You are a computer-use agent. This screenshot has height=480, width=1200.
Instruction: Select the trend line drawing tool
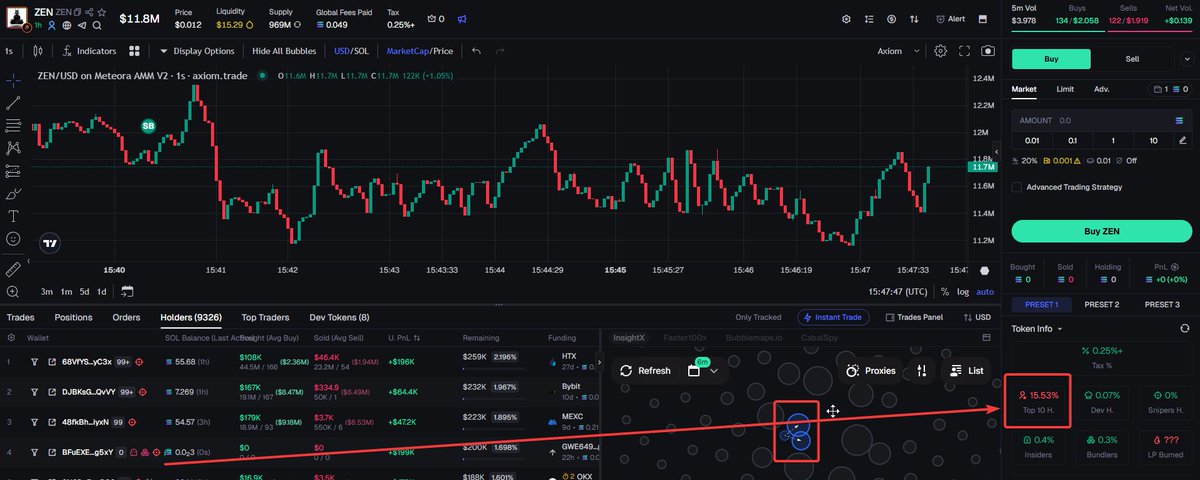(13, 102)
